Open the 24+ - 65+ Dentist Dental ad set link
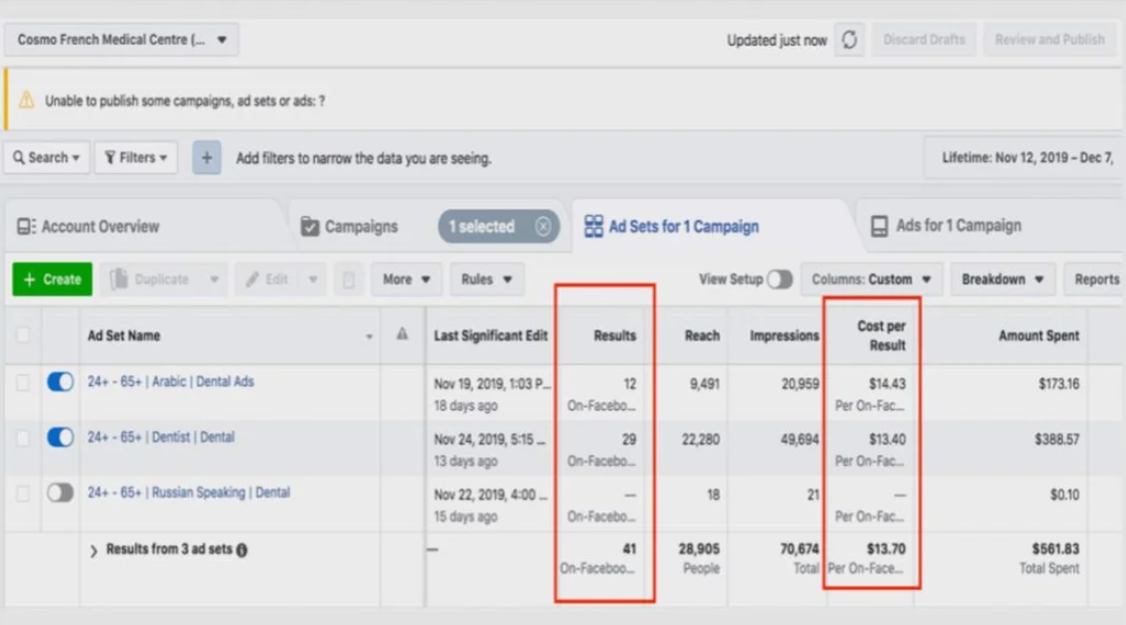Screen dimensions: 1126x625 [161, 437]
